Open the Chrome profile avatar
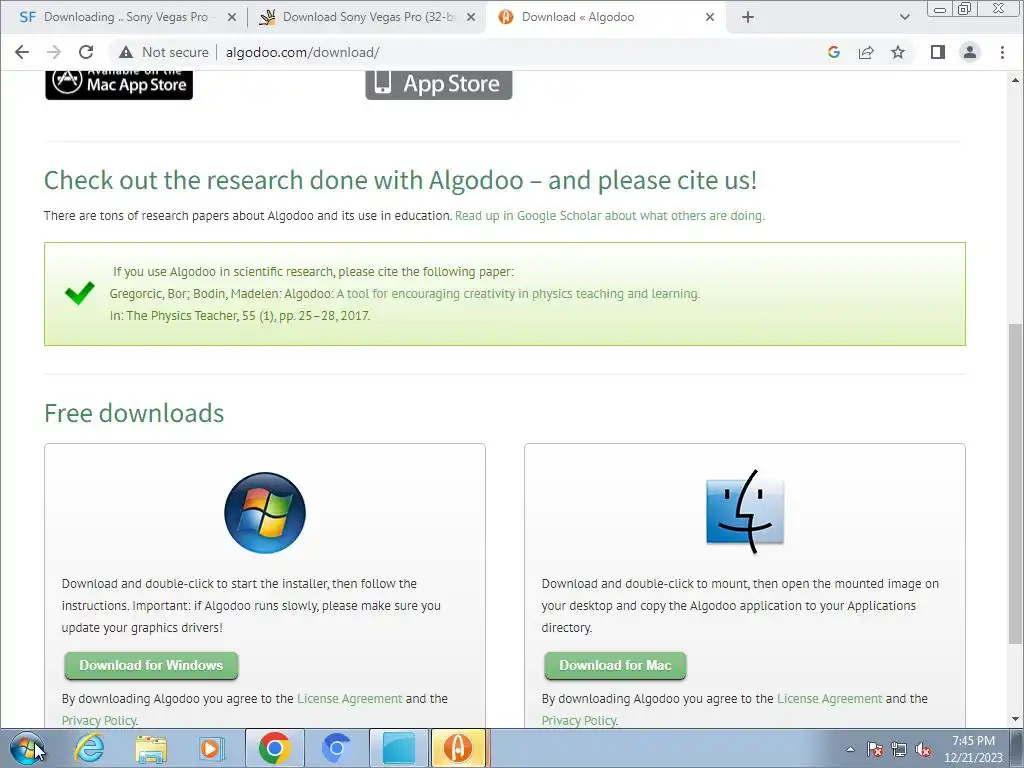This screenshot has width=1024, height=768. tap(970, 52)
